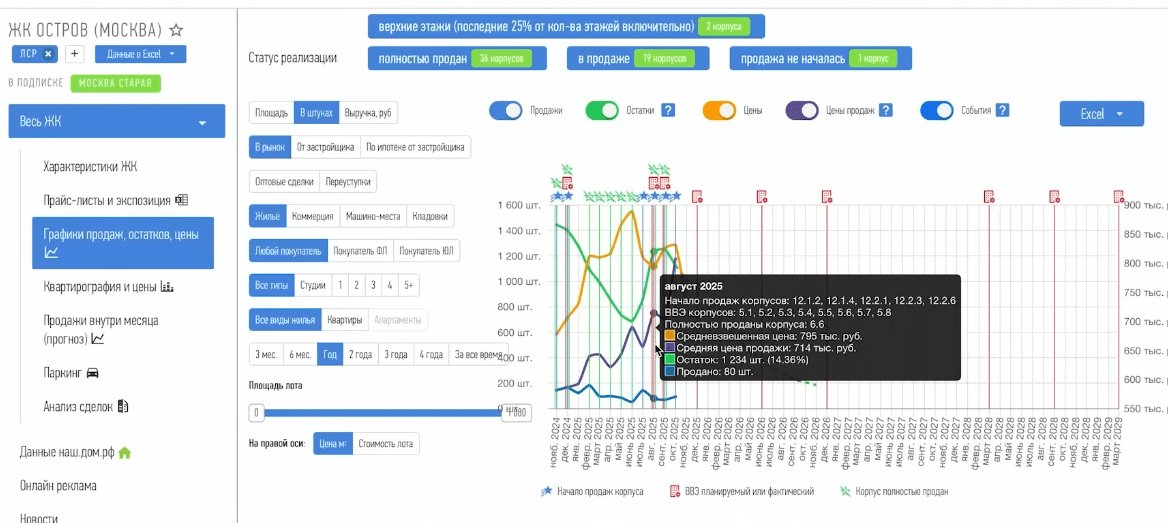The image size is (1168, 523).
Task: Filter by в продаже status
Action: pos(638,58)
